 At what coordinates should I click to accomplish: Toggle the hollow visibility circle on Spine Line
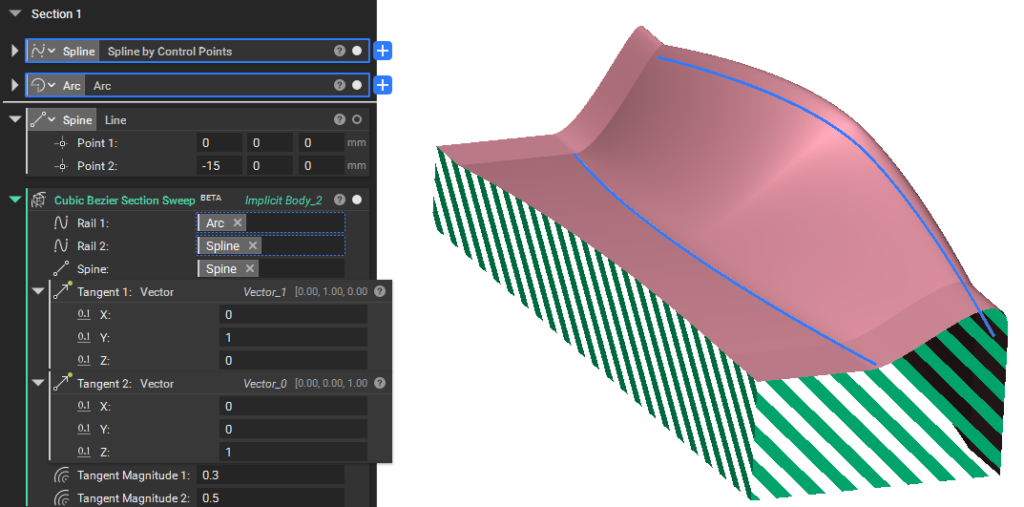(357, 120)
